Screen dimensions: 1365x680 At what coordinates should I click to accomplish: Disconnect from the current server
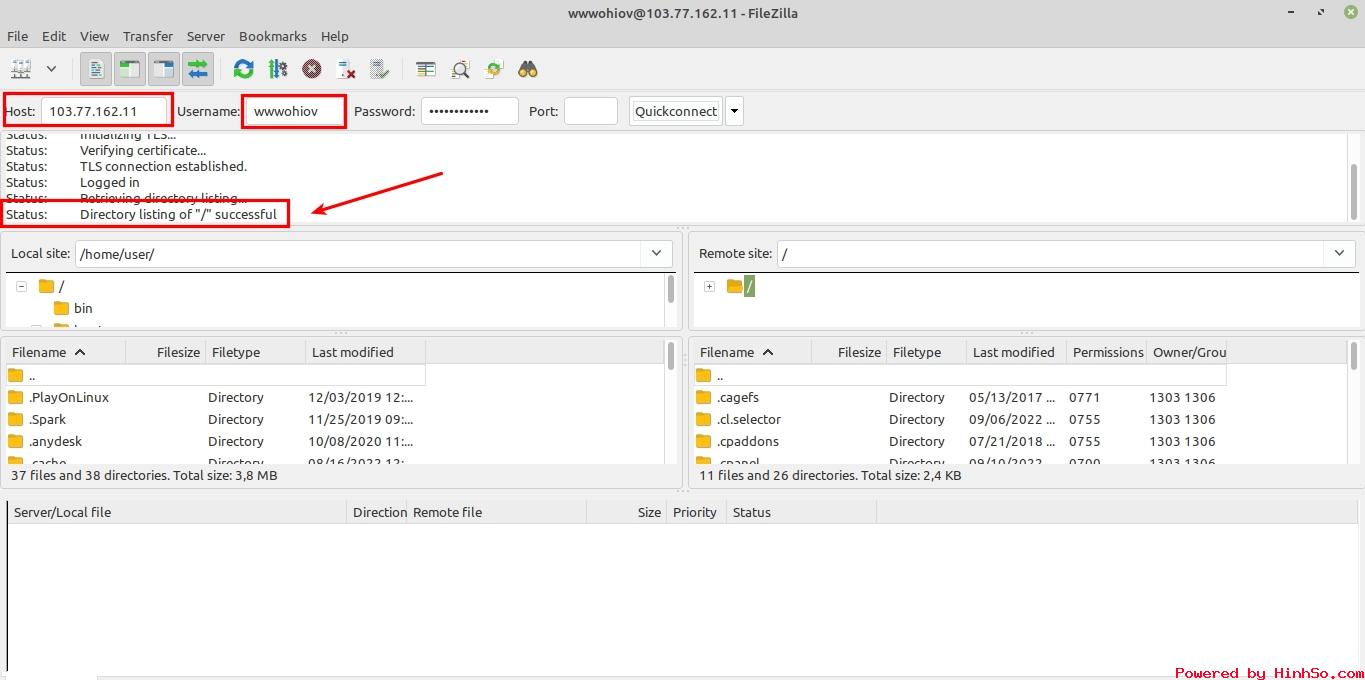(x=346, y=69)
